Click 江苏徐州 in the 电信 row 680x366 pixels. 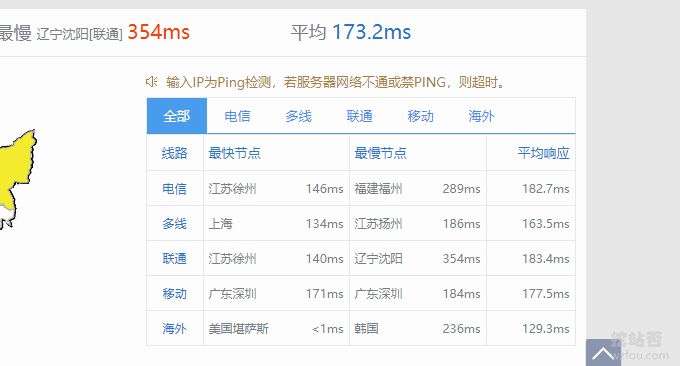(232, 189)
